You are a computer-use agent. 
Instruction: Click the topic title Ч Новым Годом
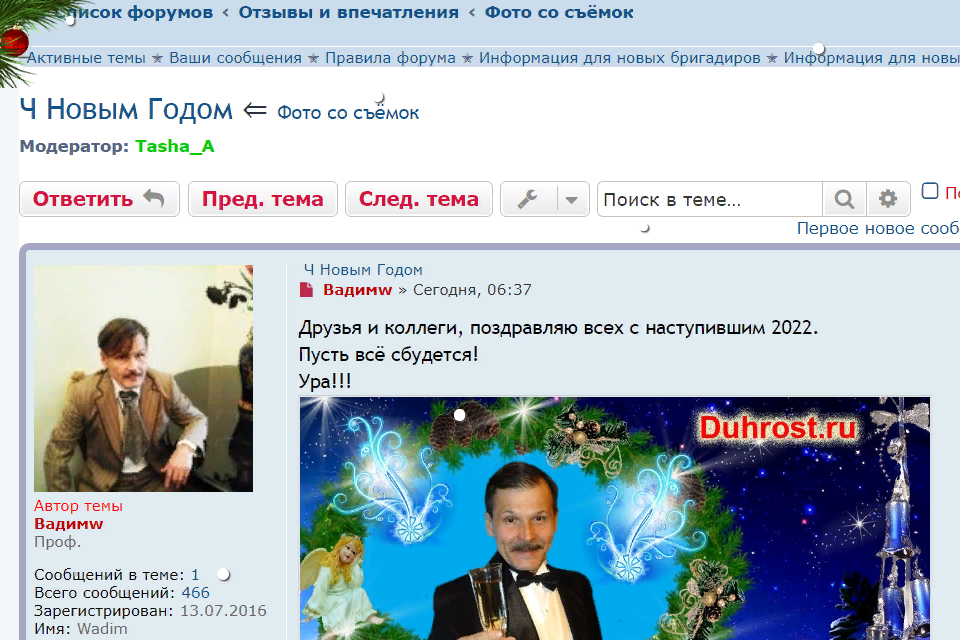126,110
